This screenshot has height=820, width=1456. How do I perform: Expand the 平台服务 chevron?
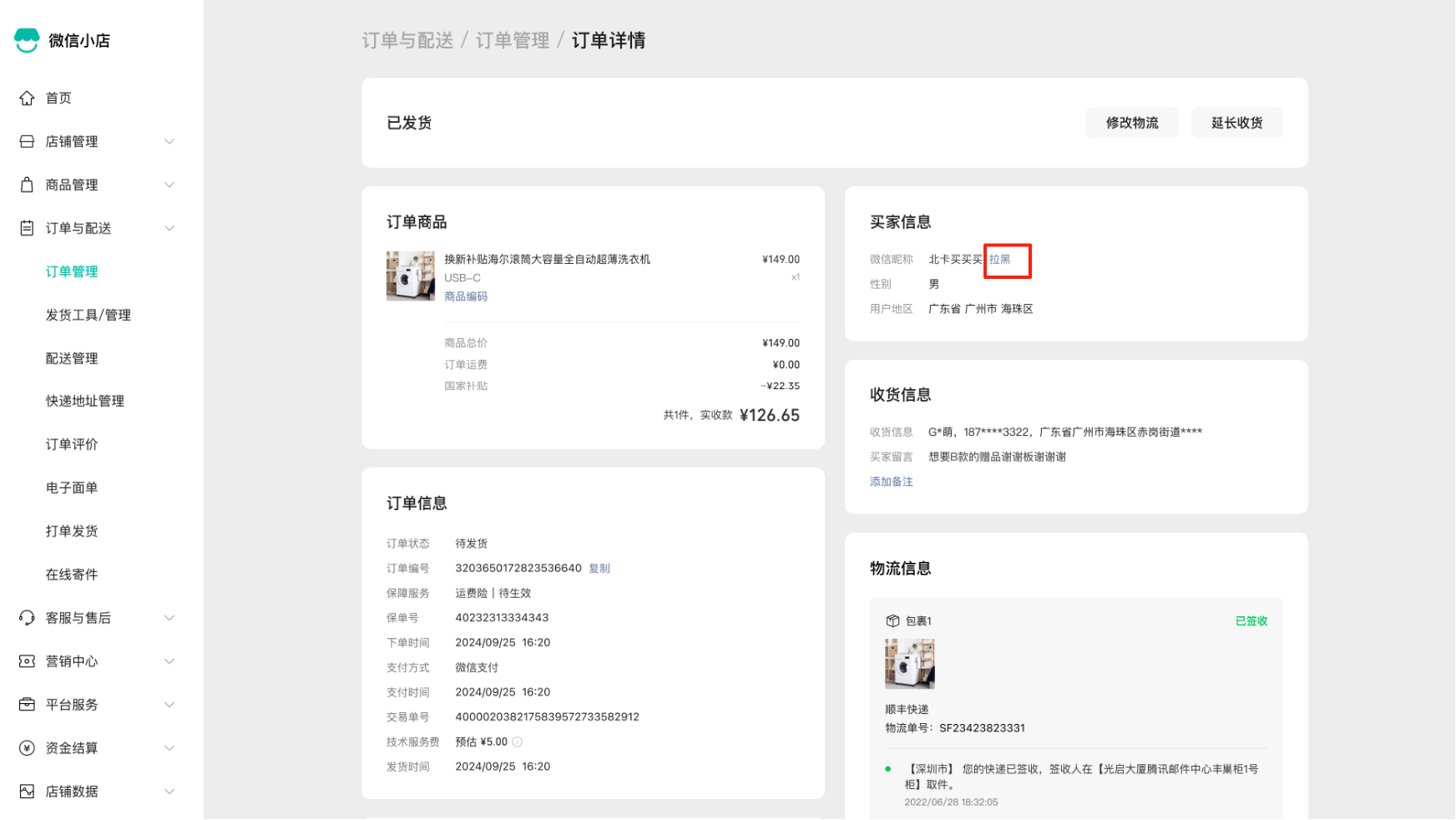tap(169, 705)
